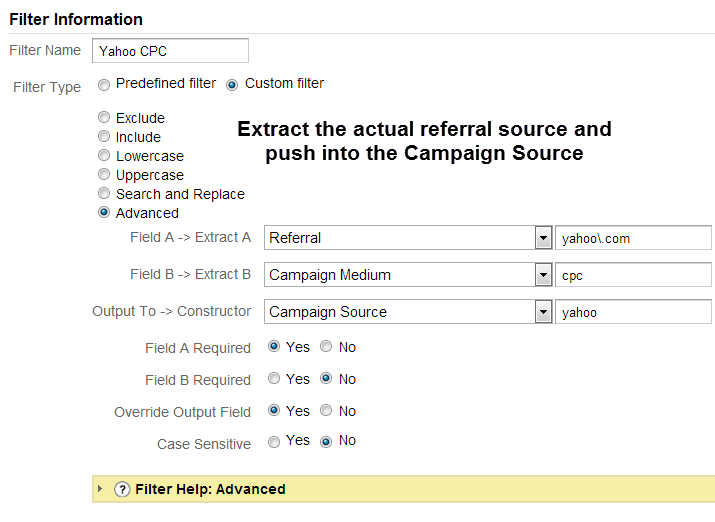
Task: Pick the Search and Replace option
Action: (x=104, y=193)
